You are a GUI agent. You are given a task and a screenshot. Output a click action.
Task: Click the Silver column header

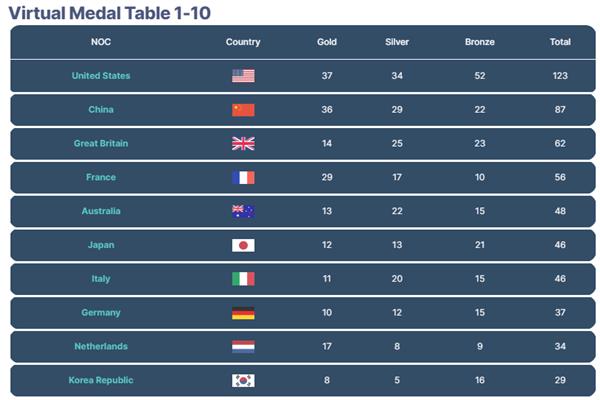tap(397, 42)
